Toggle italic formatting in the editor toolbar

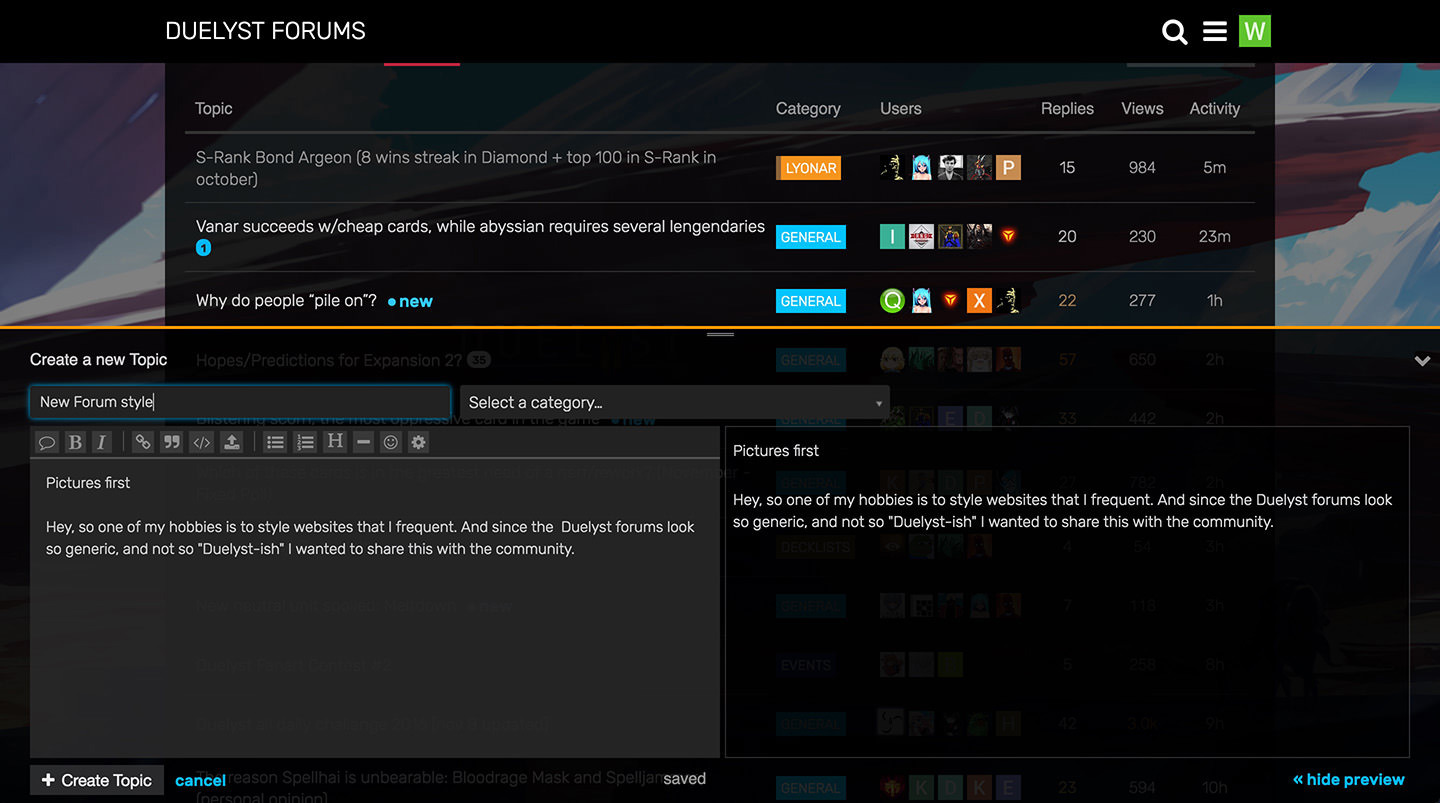tap(101, 442)
